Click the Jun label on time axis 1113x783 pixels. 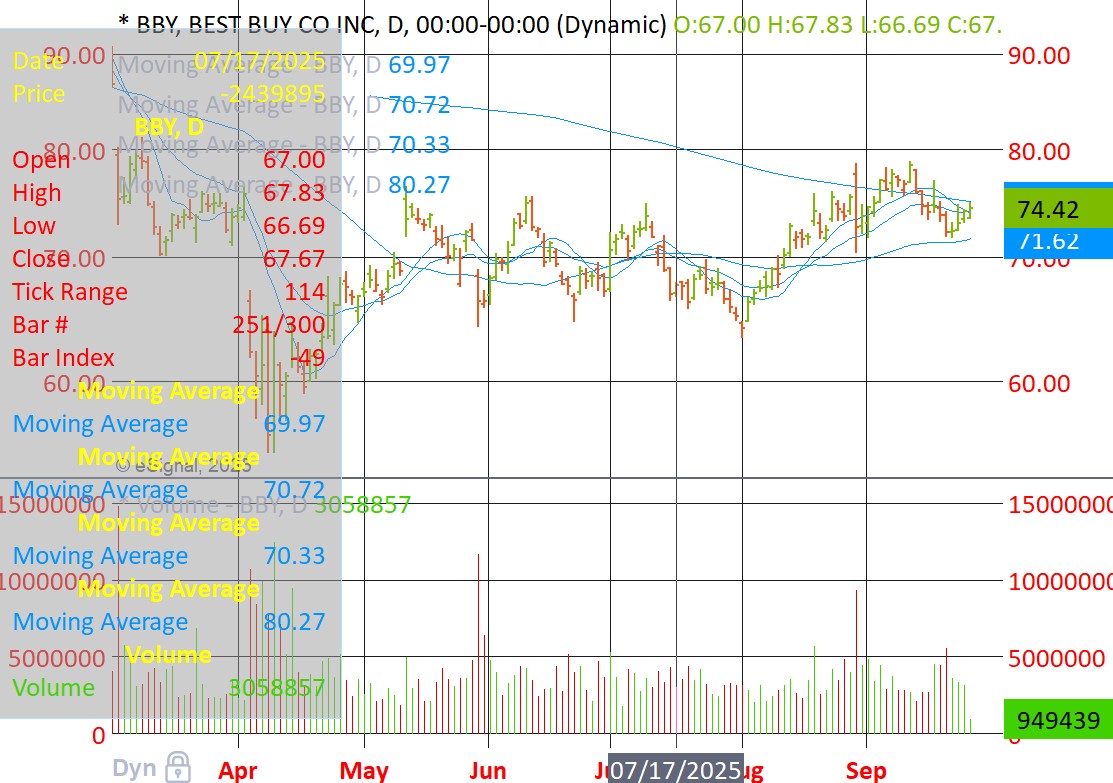[488, 771]
